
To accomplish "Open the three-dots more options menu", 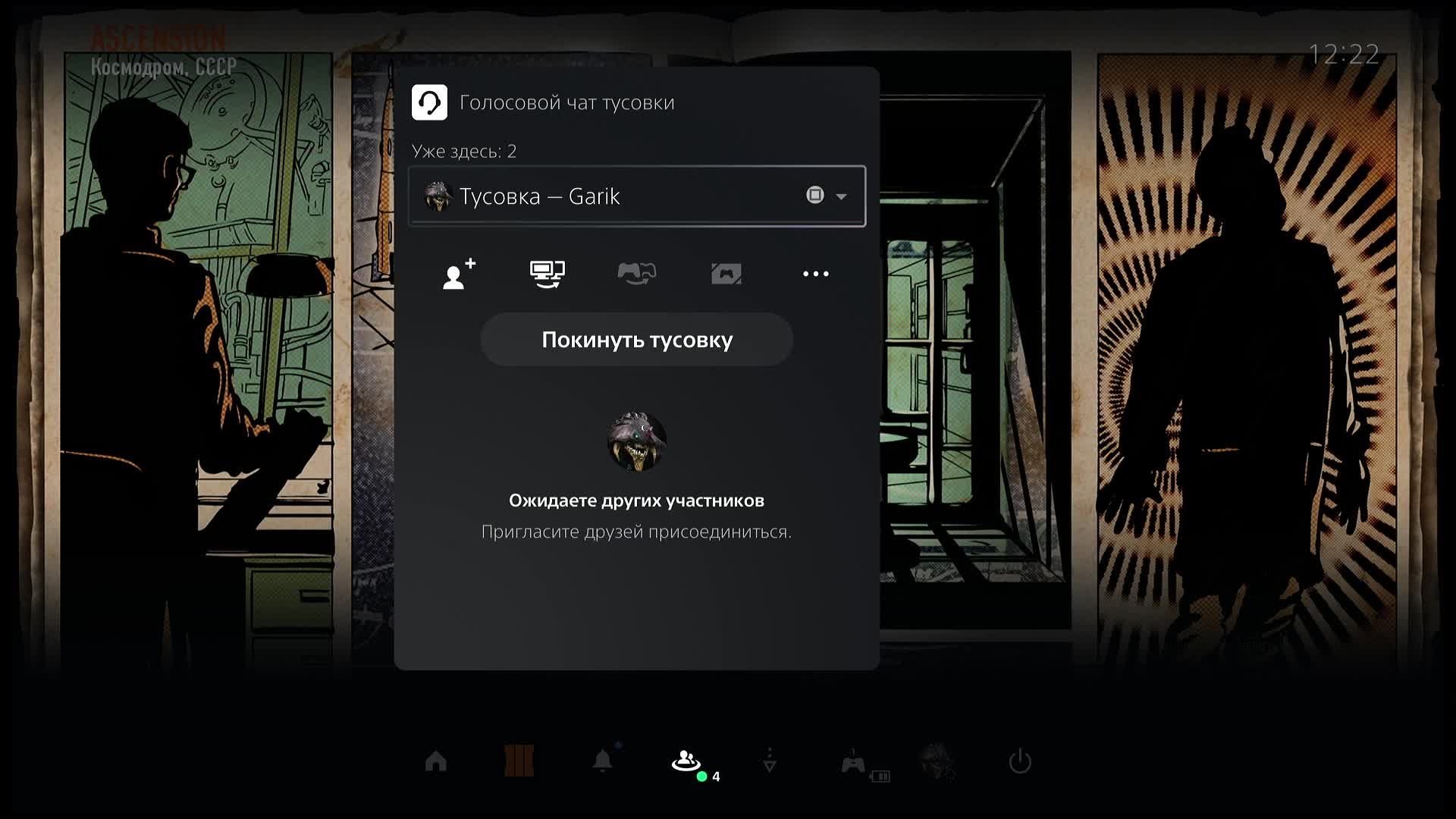I will 815,274.
